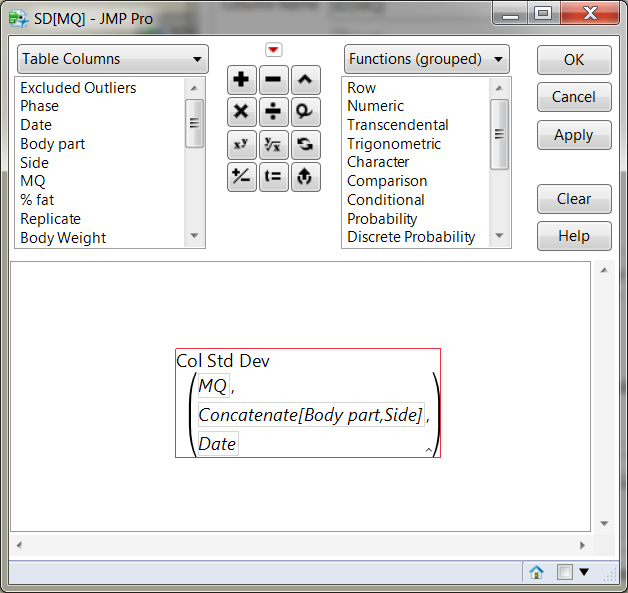Click the Date argument in the formula

click(x=217, y=443)
